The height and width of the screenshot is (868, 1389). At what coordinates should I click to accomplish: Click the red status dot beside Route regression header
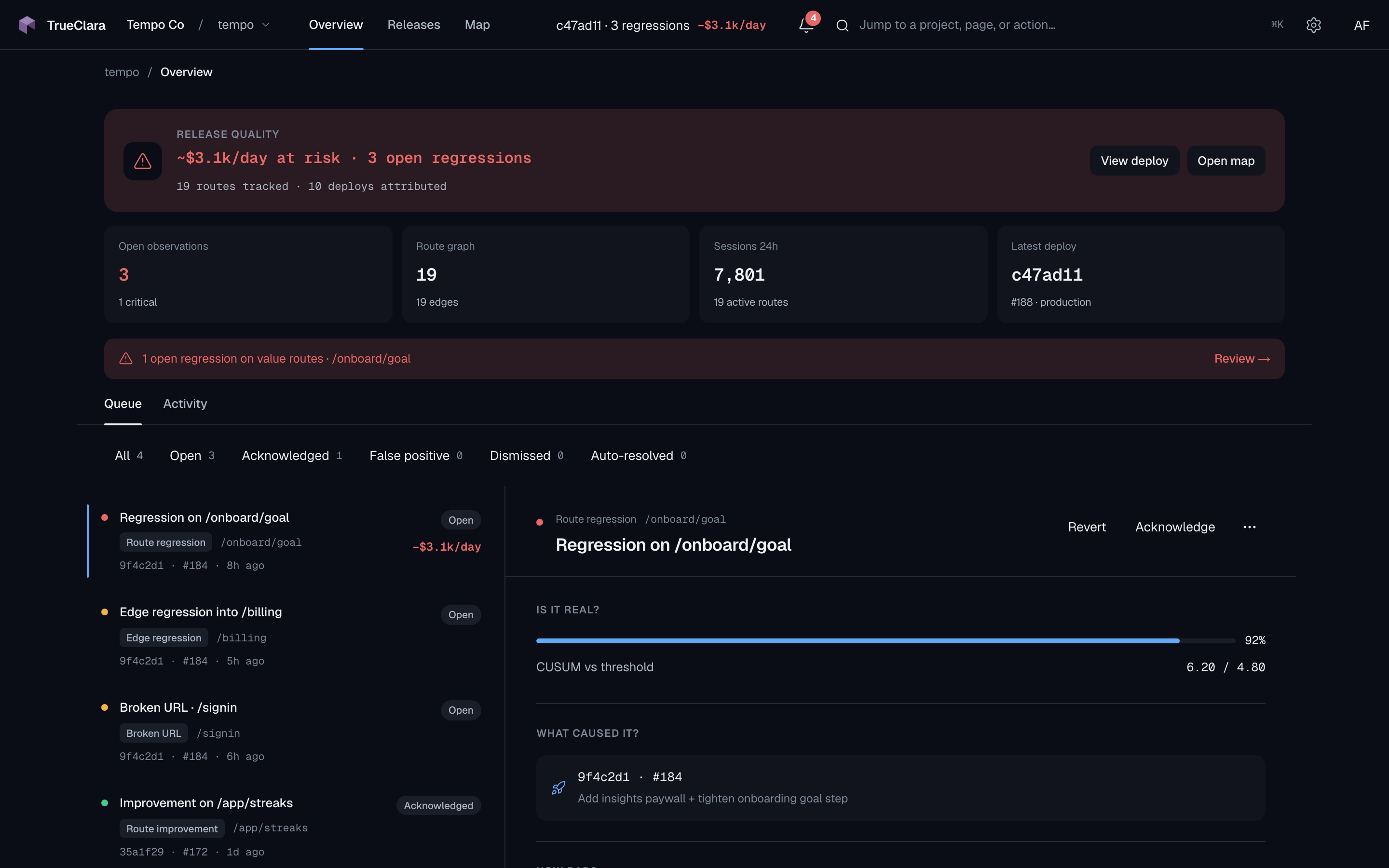click(x=540, y=522)
